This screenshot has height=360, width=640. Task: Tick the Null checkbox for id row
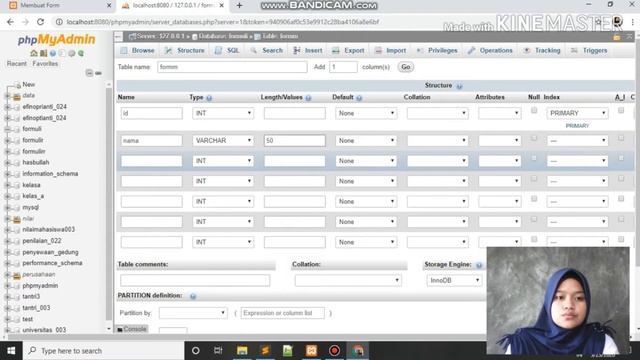[534, 111]
